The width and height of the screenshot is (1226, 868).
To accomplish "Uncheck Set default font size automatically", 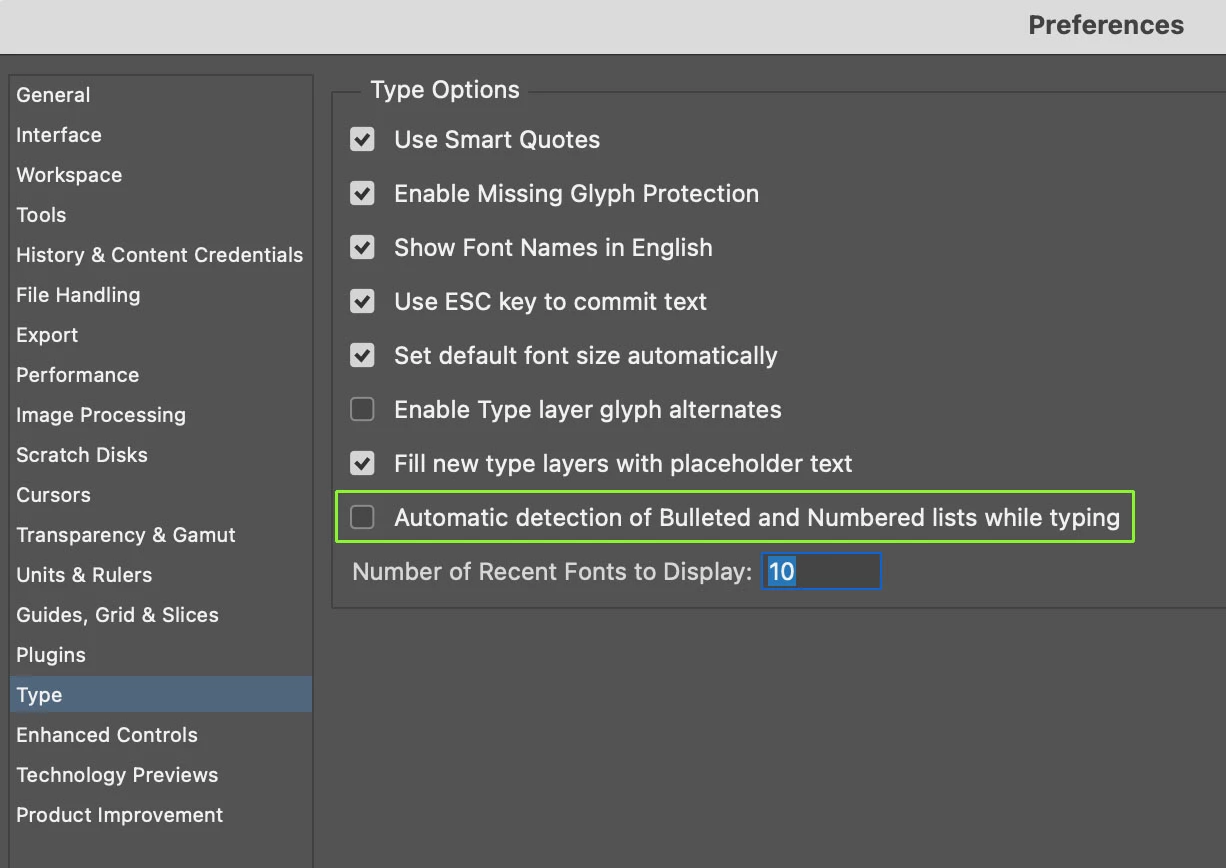I will (362, 356).
